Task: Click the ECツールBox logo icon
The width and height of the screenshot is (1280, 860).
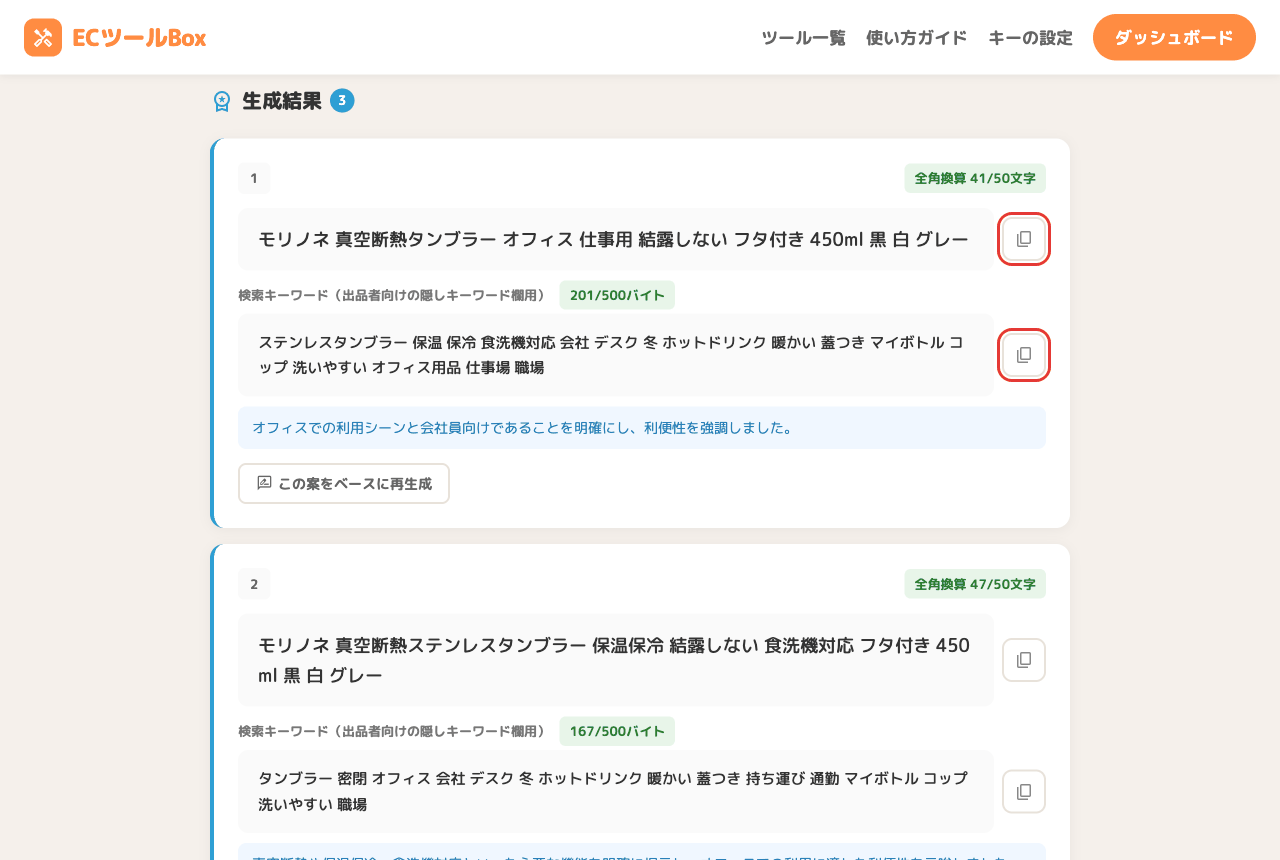Action: click(x=43, y=38)
